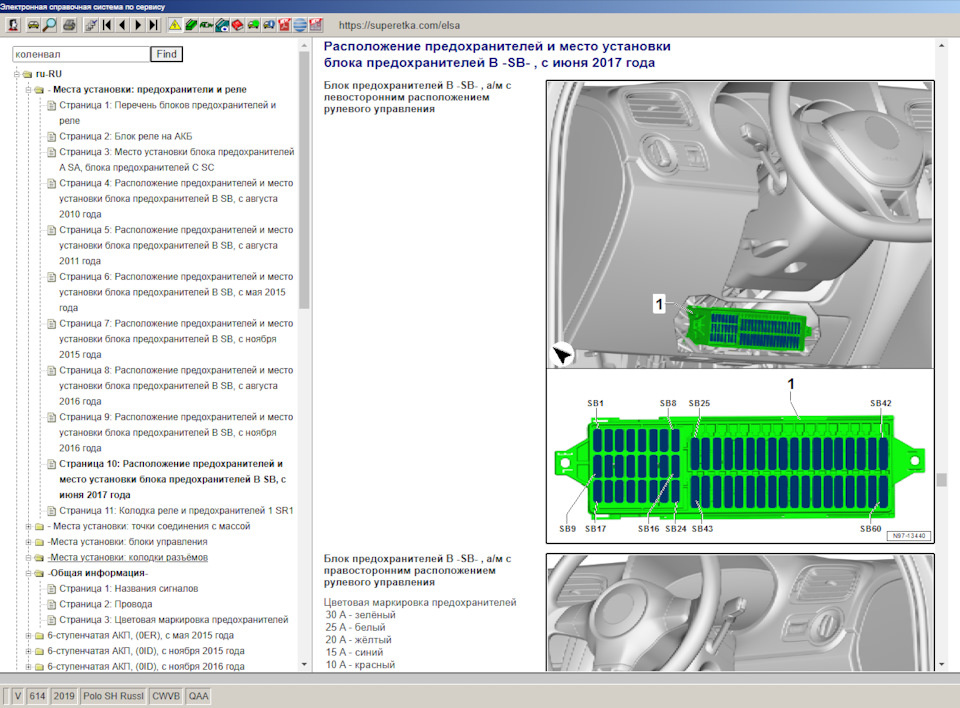The width and height of the screenshot is (960, 708).
Task: Click the Polo SH Russl status field
Action: 113,696
